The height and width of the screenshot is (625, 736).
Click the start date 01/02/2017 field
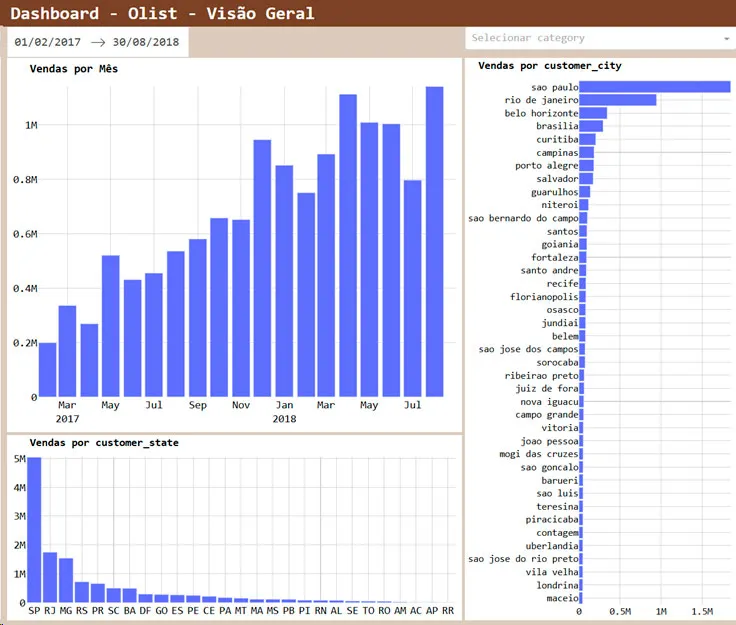tap(47, 42)
